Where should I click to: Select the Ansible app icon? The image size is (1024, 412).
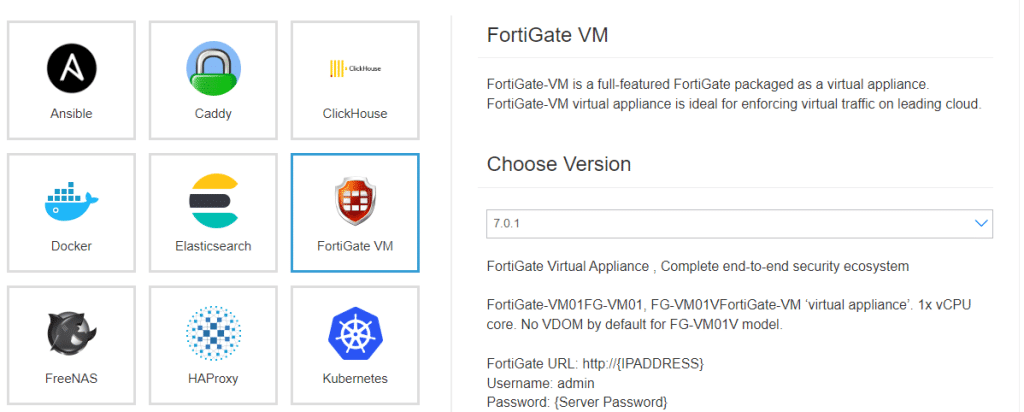(x=71, y=68)
